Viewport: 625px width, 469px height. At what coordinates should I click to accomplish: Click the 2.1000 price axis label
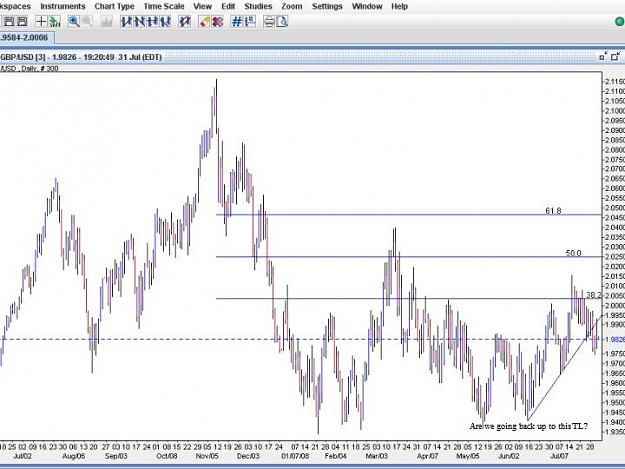tap(615, 111)
